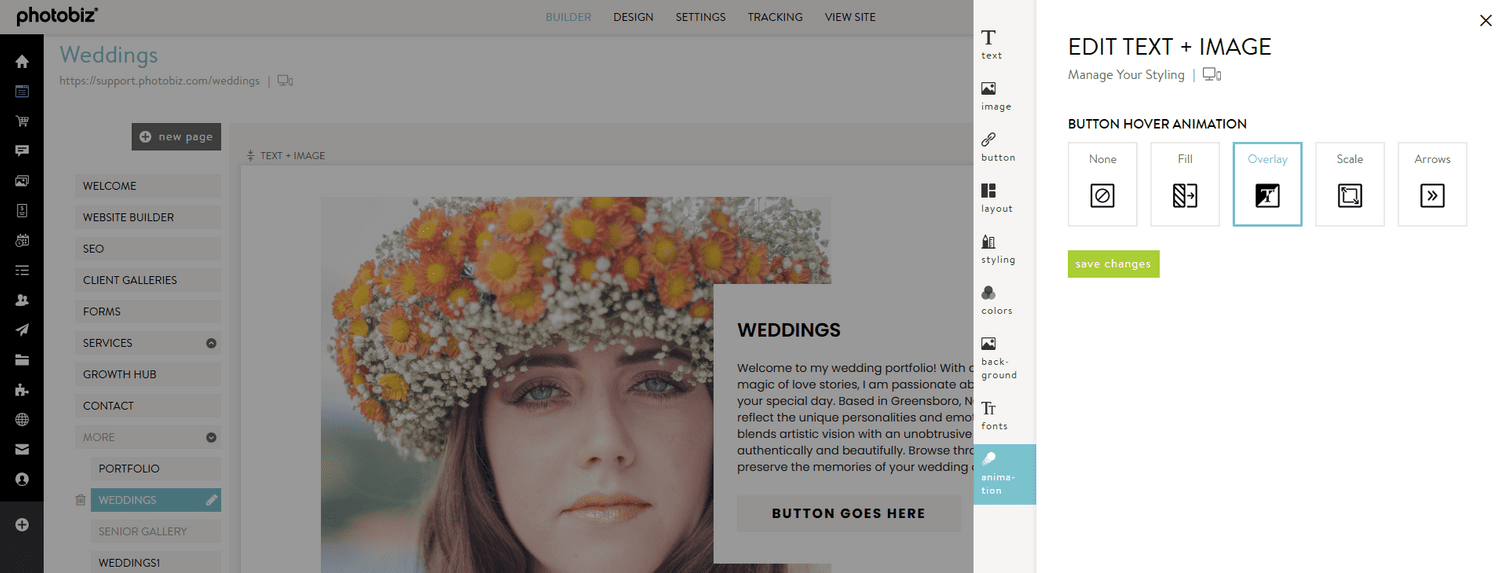Select the Senior Gallery subpage
This screenshot has width=1500, height=573.
pyautogui.click(x=156, y=531)
